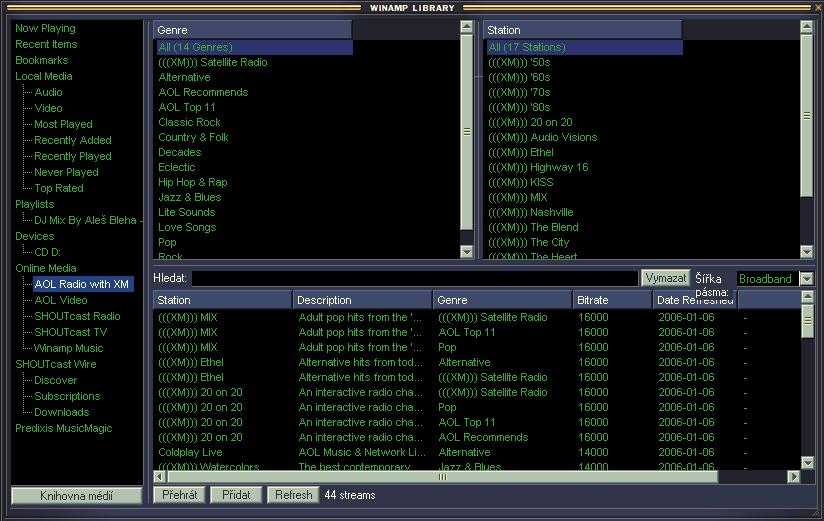
Task: Show Recently Added media
Action: click(73, 140)
